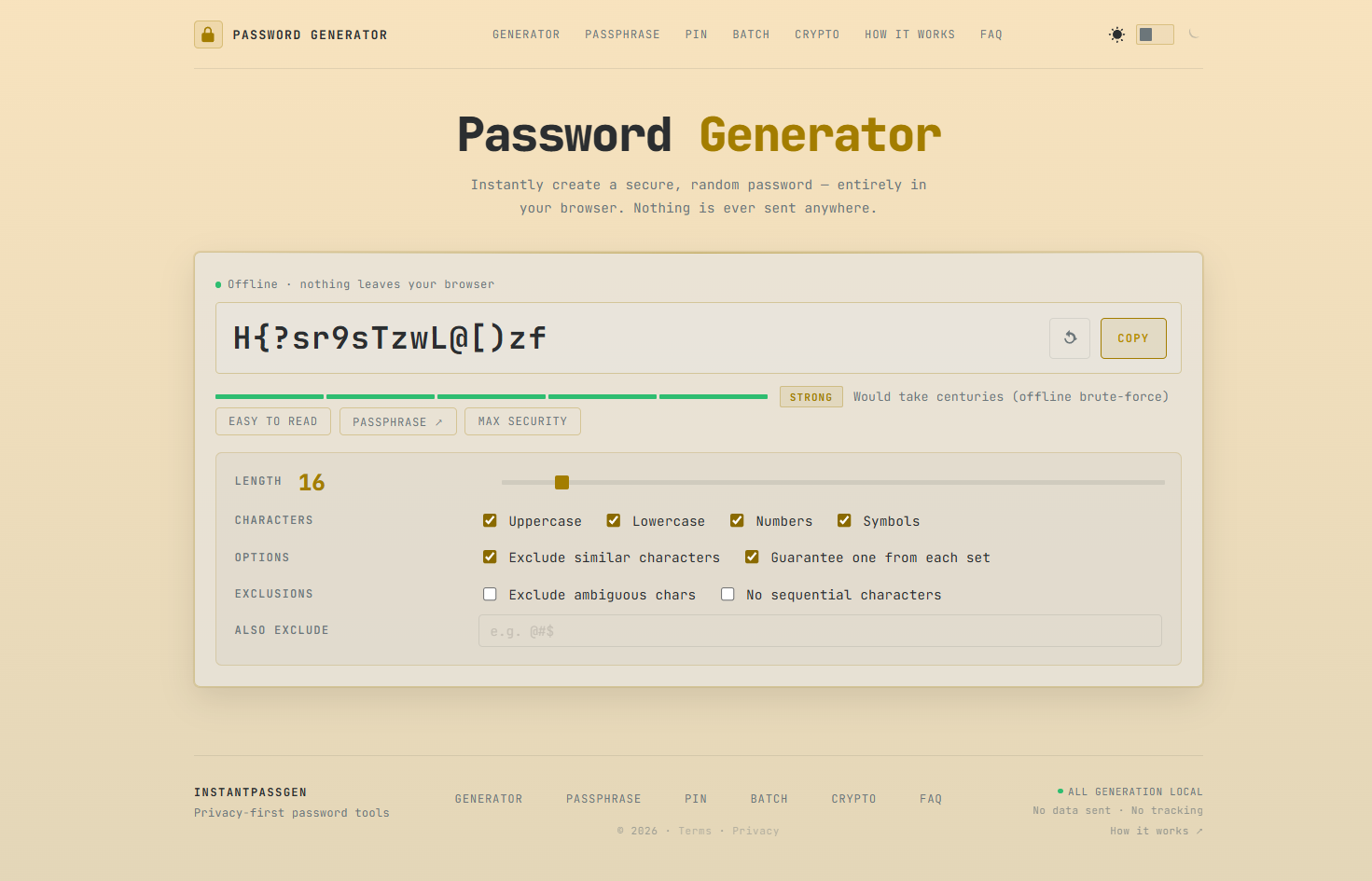1372x881 pixels.
Task: Click the password strength meter bar
Action: 492,396
